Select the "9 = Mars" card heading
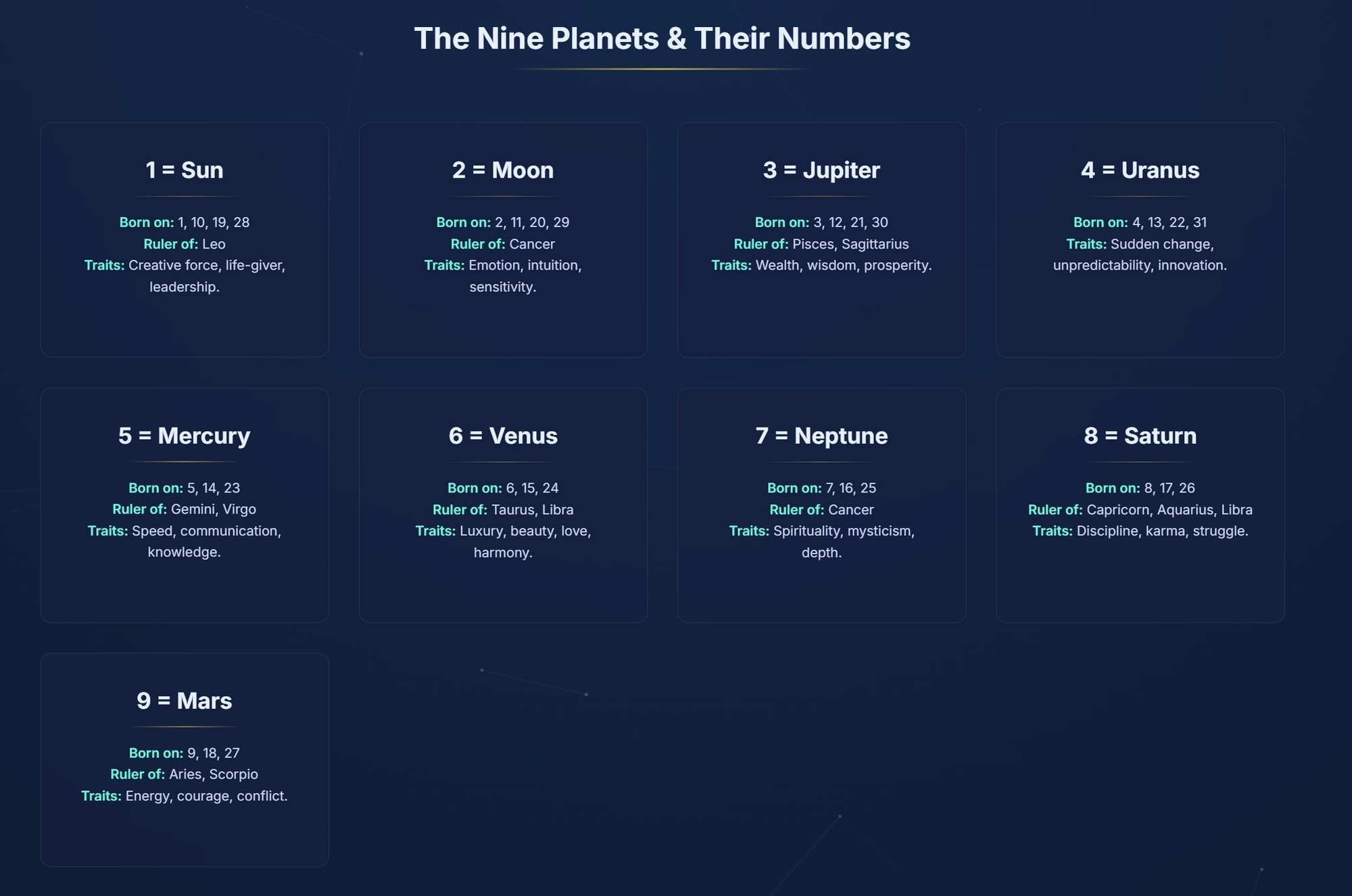Image resolution: width=1352 pixels, height=896 pixels. point(185,701)
